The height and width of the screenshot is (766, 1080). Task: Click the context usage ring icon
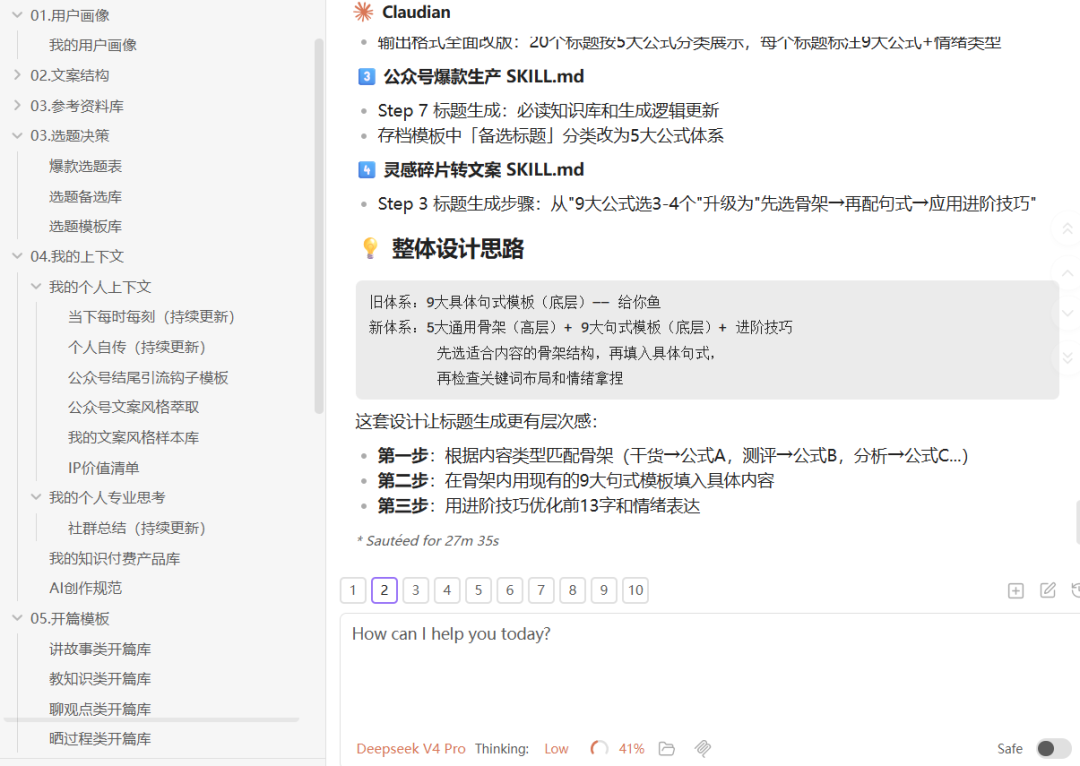pos(599,749)
